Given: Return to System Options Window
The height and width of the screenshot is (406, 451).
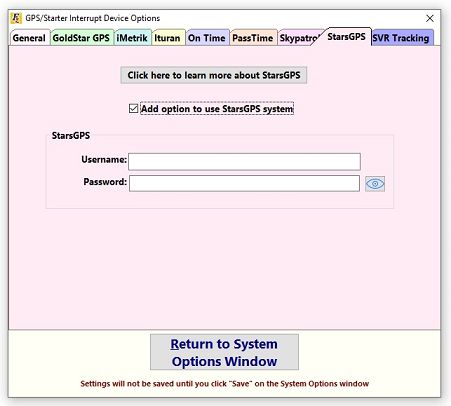Looking at the screenshot, I should pos(224,352).
